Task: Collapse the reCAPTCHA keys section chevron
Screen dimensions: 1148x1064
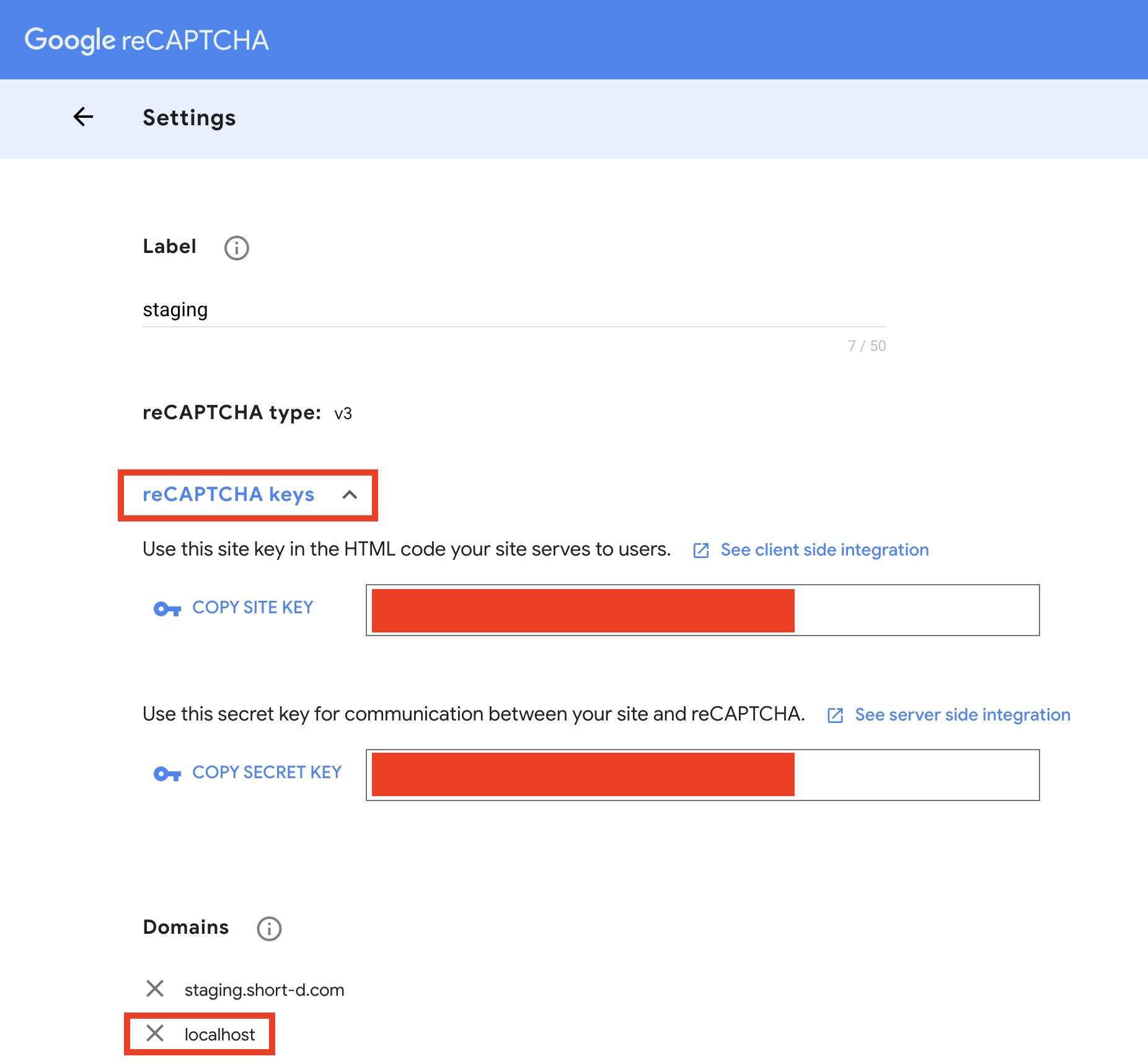Action: (350, 494)
